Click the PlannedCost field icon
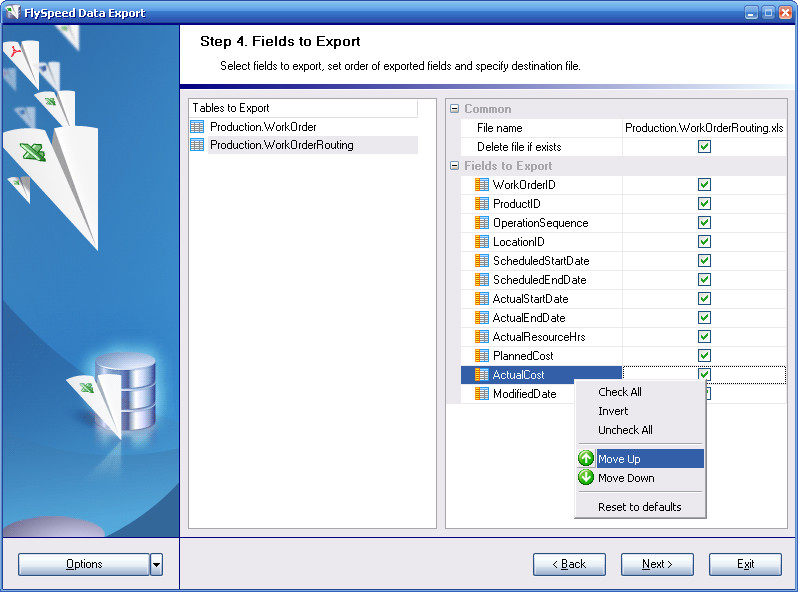The width and height of the screenshot is (798, 592). 481,356
